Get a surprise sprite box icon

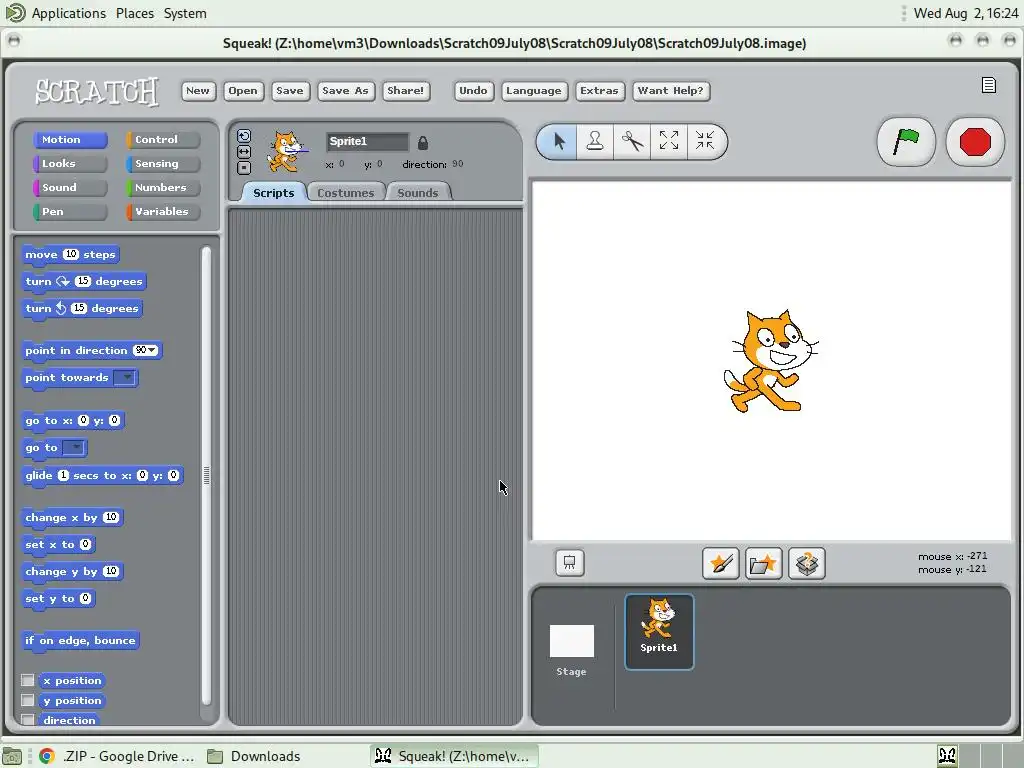[807, 563]
